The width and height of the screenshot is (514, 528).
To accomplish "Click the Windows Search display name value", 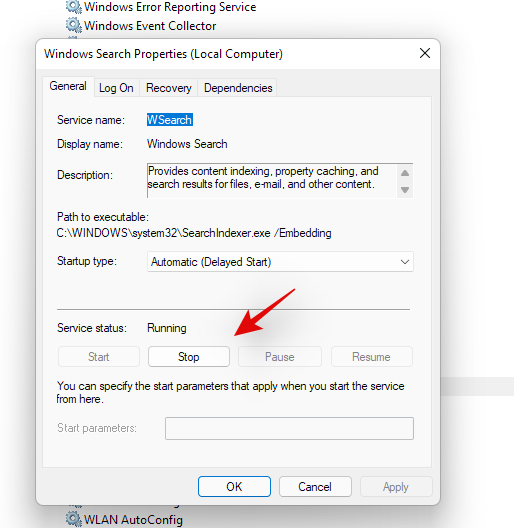I will click(x=187, y=144).
